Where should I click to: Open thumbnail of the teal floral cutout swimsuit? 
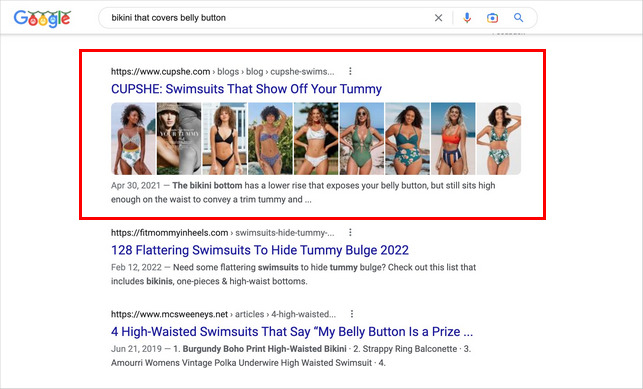pos(408,139)
